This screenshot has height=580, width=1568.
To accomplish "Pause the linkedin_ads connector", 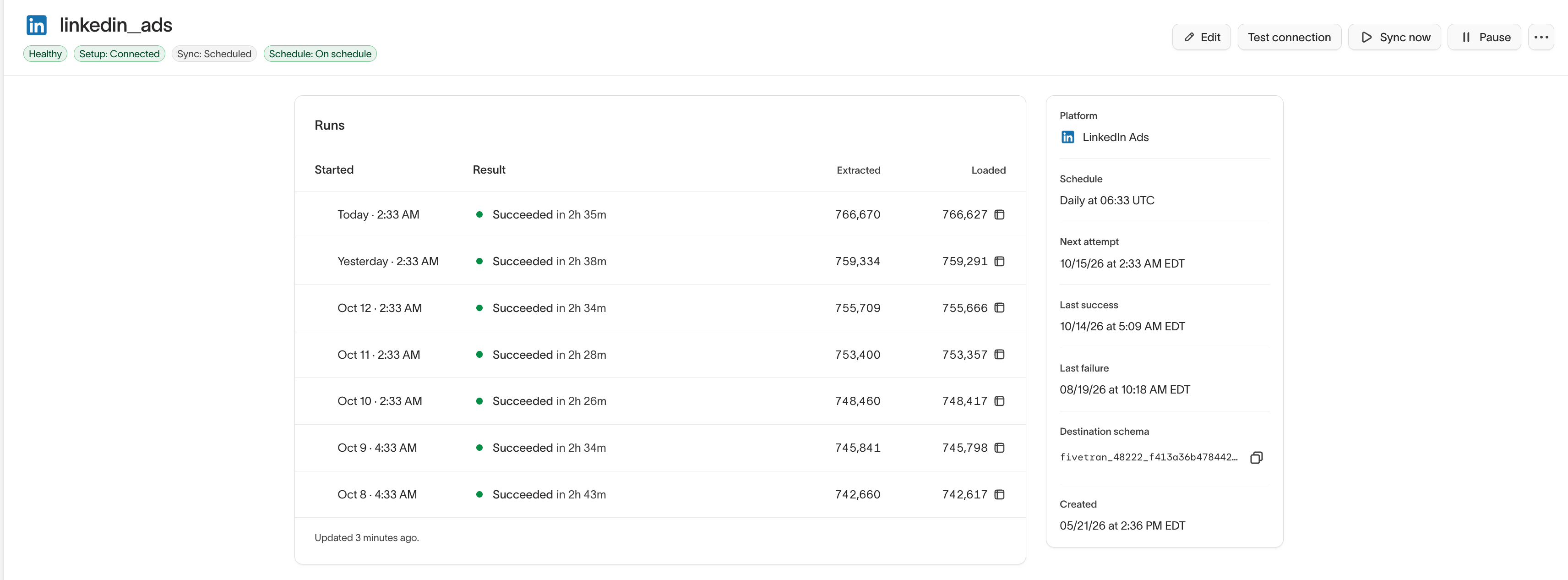I will point(1484,37).
